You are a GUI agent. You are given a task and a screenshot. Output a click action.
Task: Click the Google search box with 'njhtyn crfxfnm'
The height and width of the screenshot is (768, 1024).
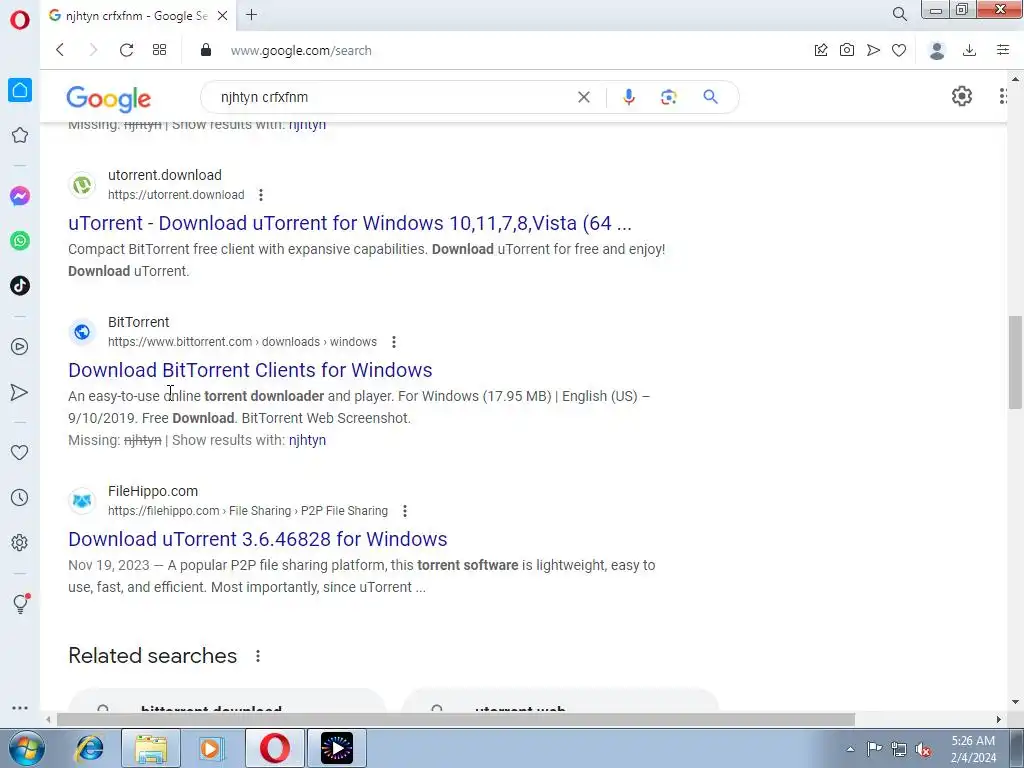(392, 97)
